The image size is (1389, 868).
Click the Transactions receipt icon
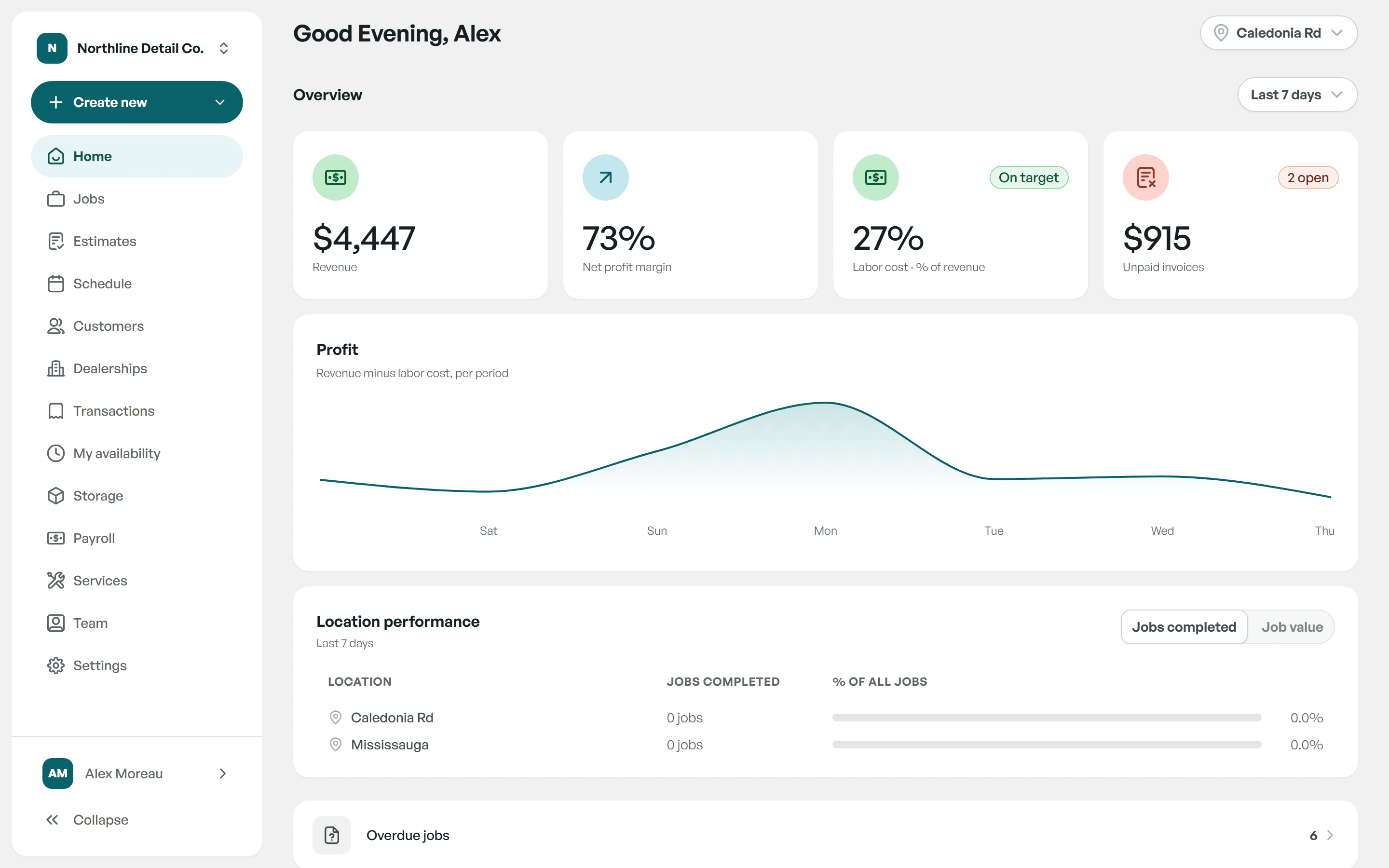55,411
